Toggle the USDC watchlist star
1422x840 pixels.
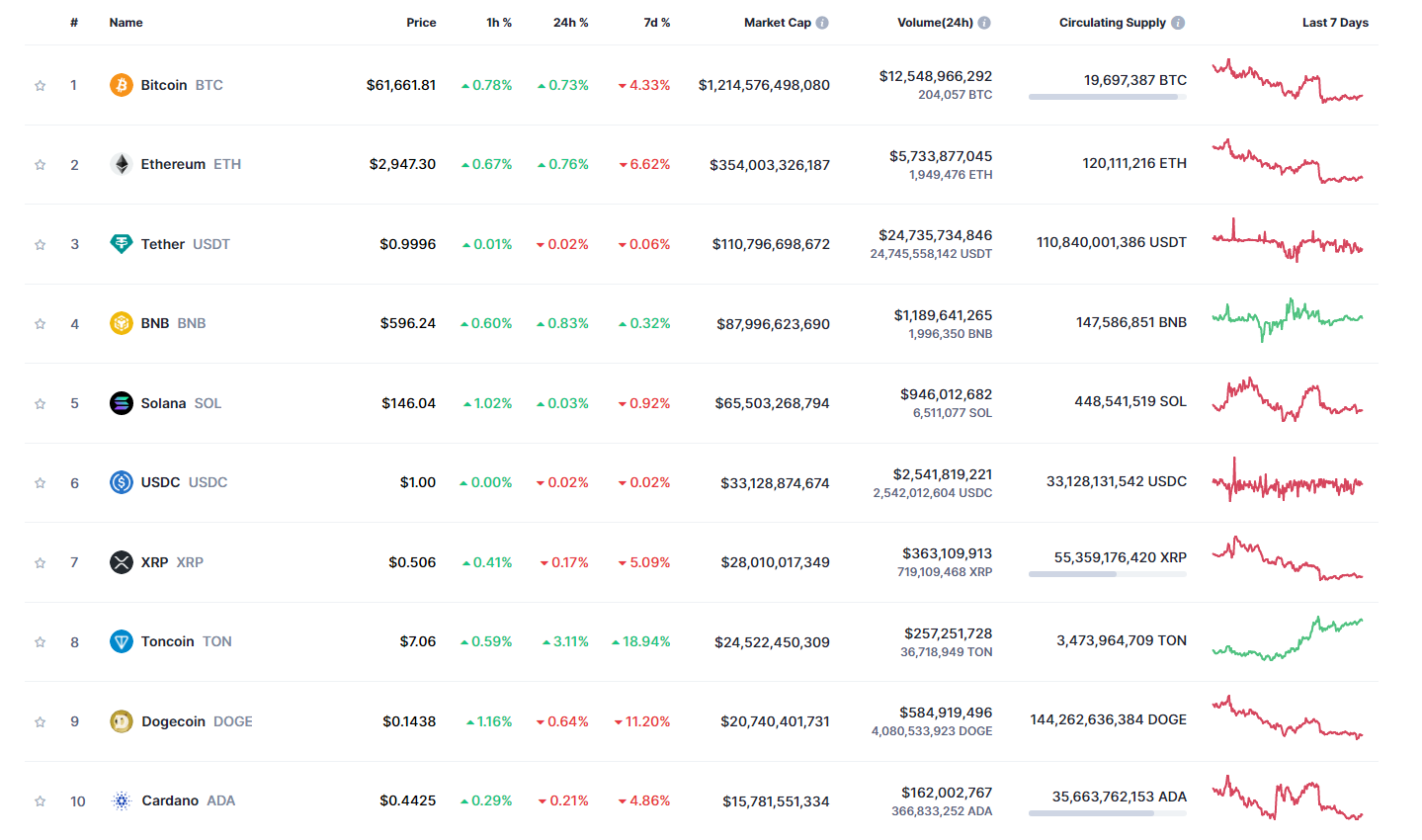(x=41, y=483)
